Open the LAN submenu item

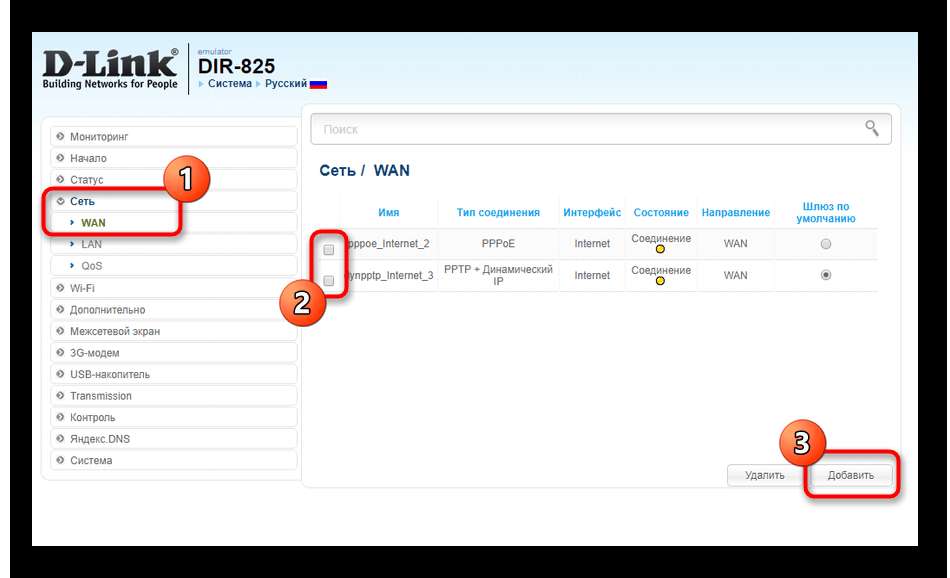174,244
